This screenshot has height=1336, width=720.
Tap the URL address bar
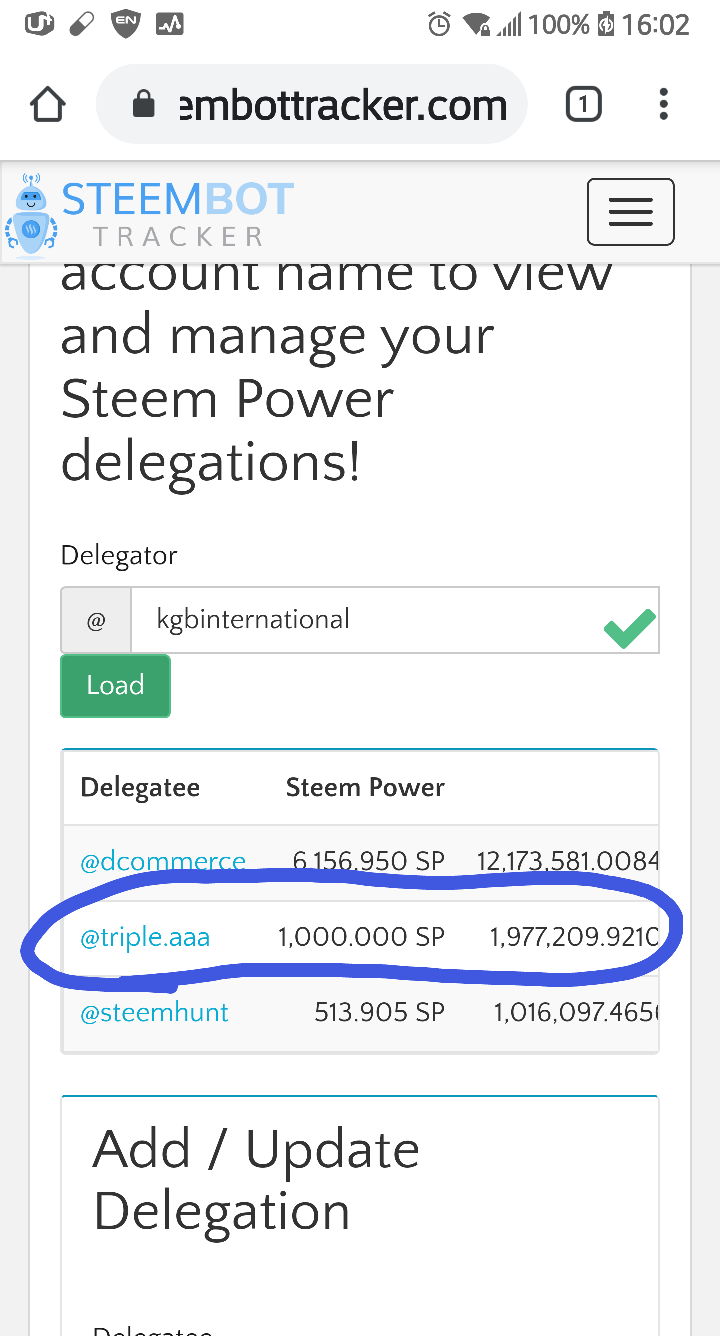pyautogui.click(x=311, y=104)
